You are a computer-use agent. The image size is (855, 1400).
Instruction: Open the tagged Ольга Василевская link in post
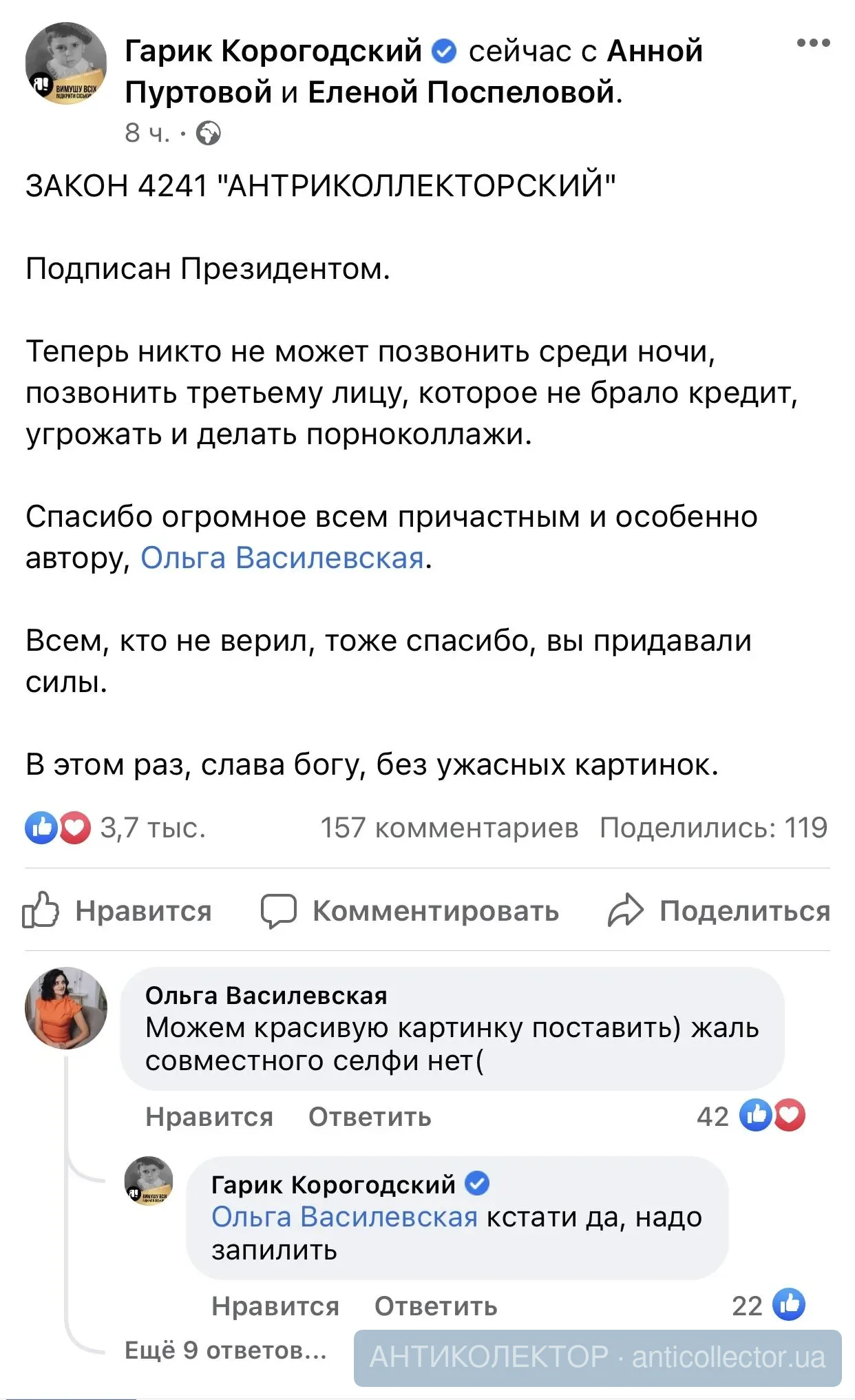pos(282,558)
